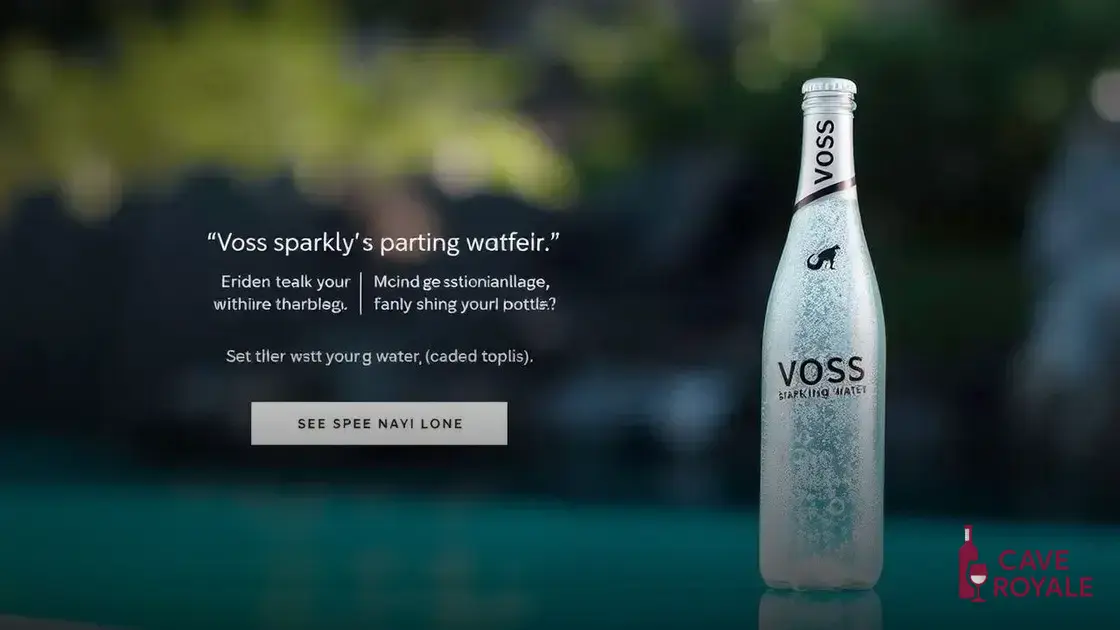The height and width of the screenshot is (630, 1120).
Task: Select the "Voss sparkly's parting watfeir." headline
Action: (383, 243)
